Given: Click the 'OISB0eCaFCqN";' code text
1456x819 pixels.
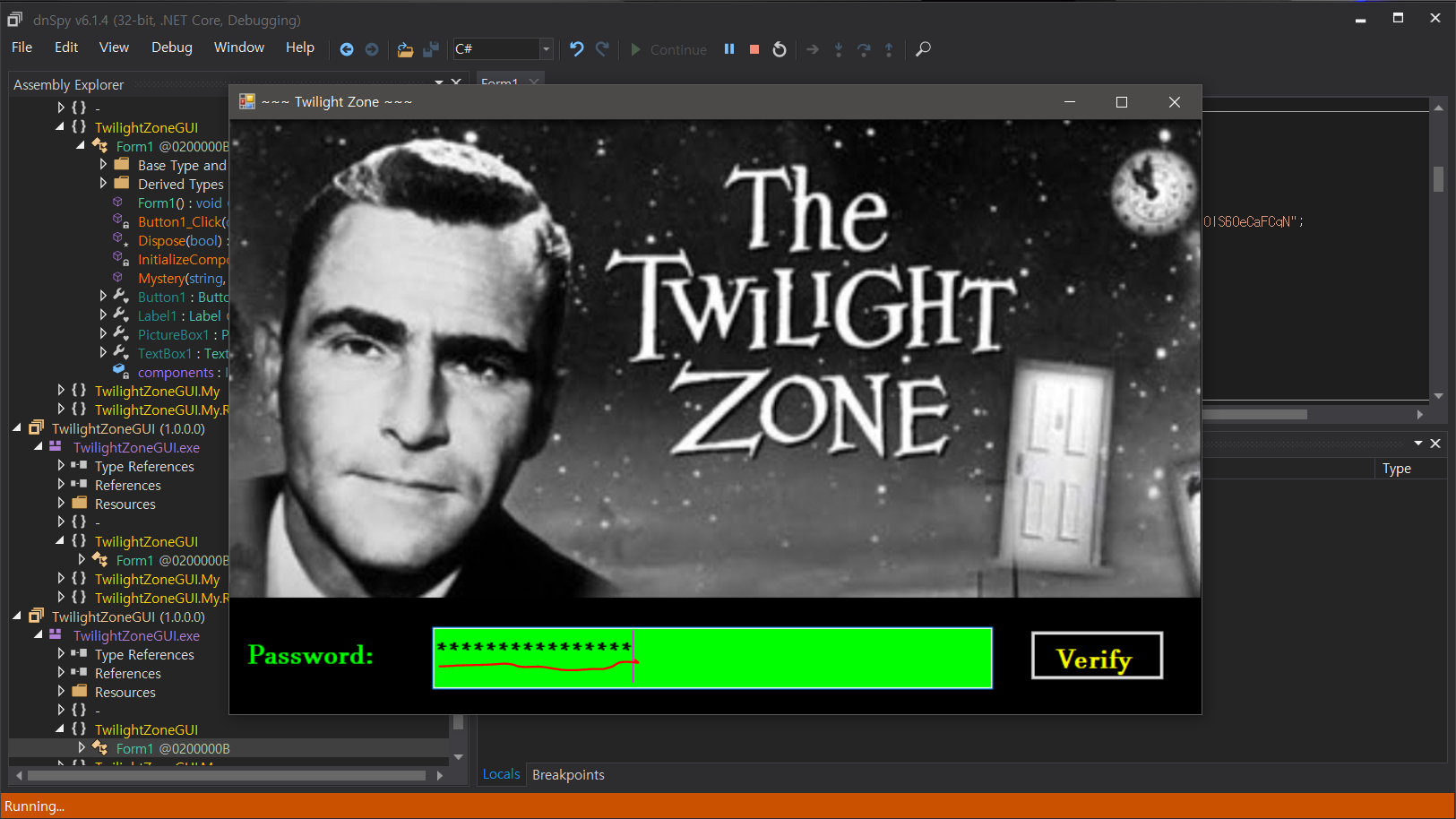Looking at the screenshot, I should [1254, 221].
